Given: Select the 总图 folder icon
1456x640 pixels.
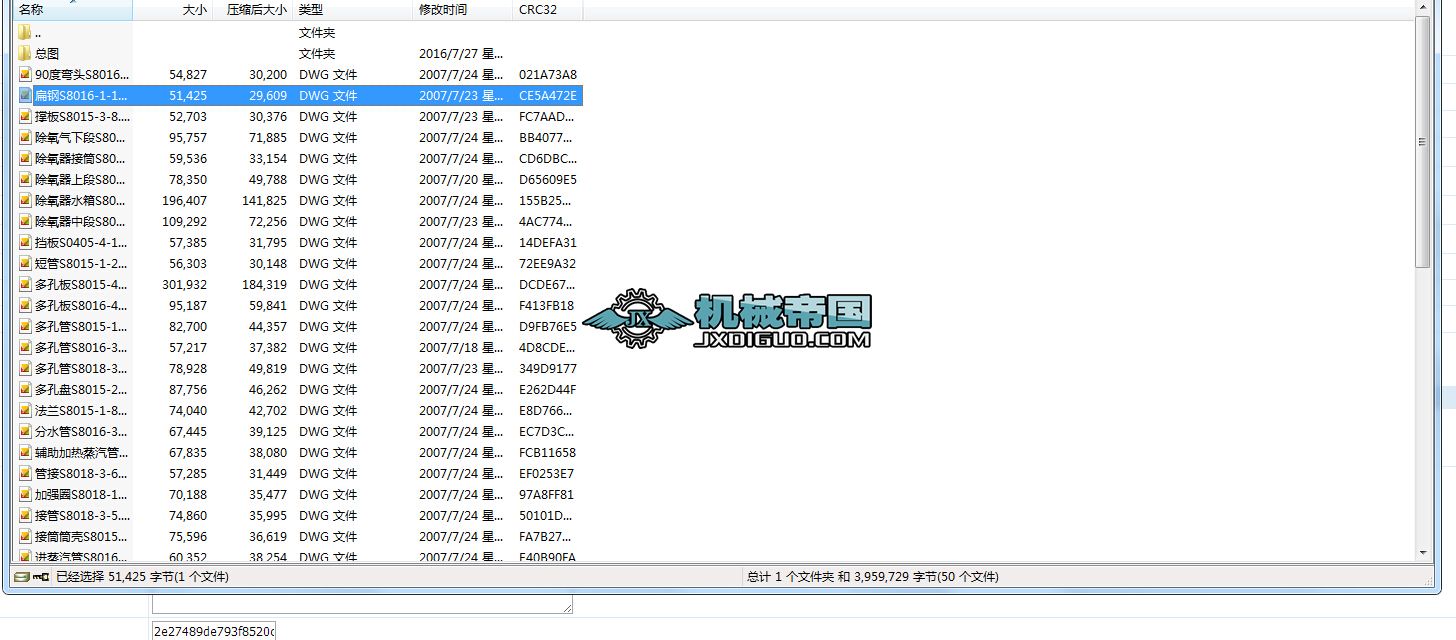Looking at the screenshot, I should click(25, 54).
